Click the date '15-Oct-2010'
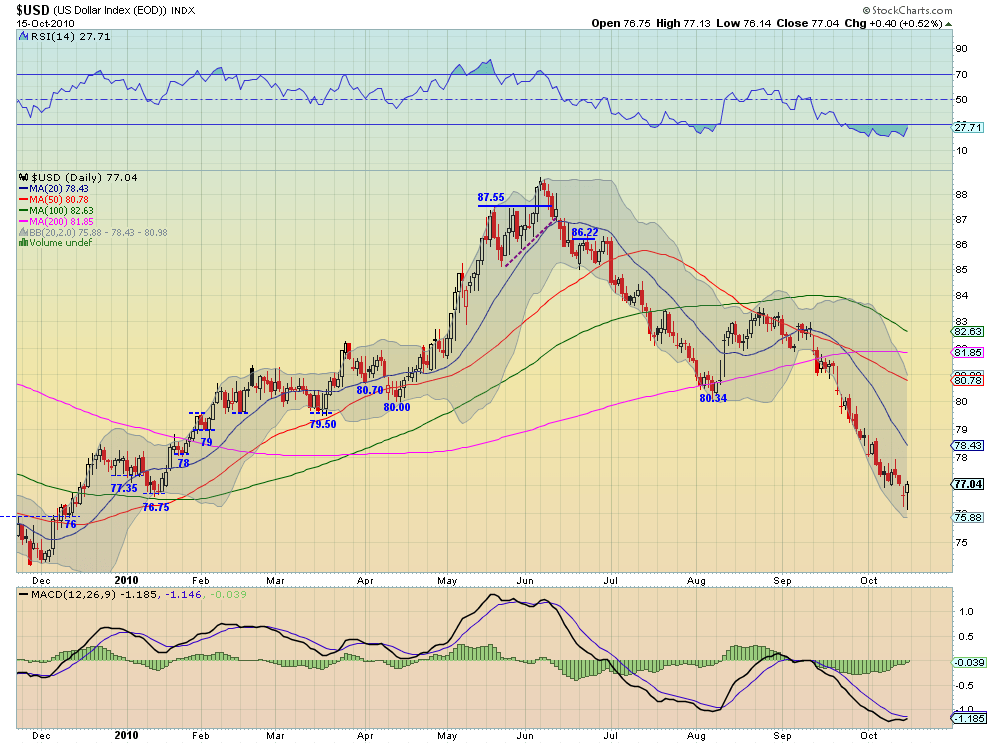990x744 pixels. 45,23
